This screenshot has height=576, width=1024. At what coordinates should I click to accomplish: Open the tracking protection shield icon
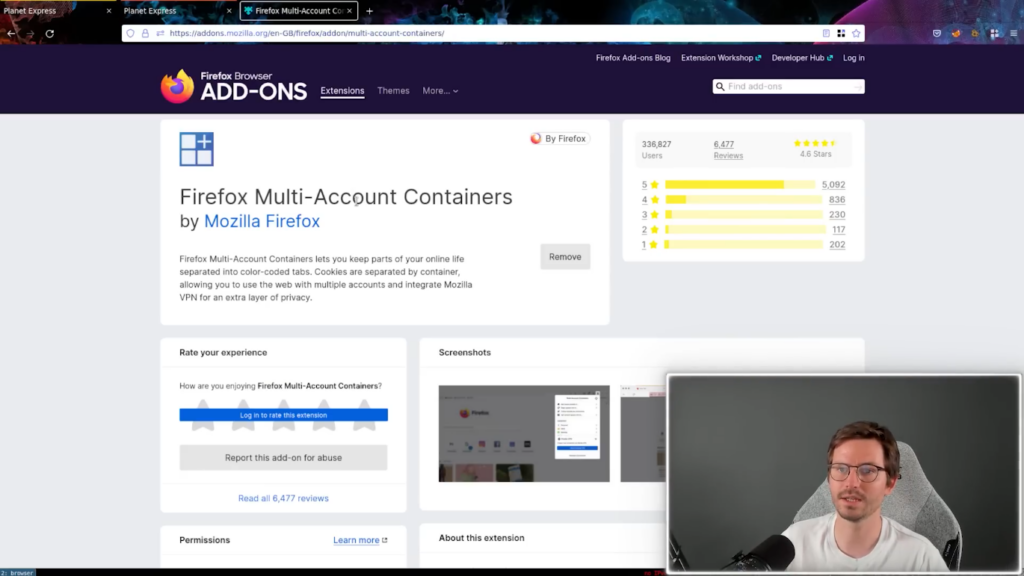pos(131,33)
